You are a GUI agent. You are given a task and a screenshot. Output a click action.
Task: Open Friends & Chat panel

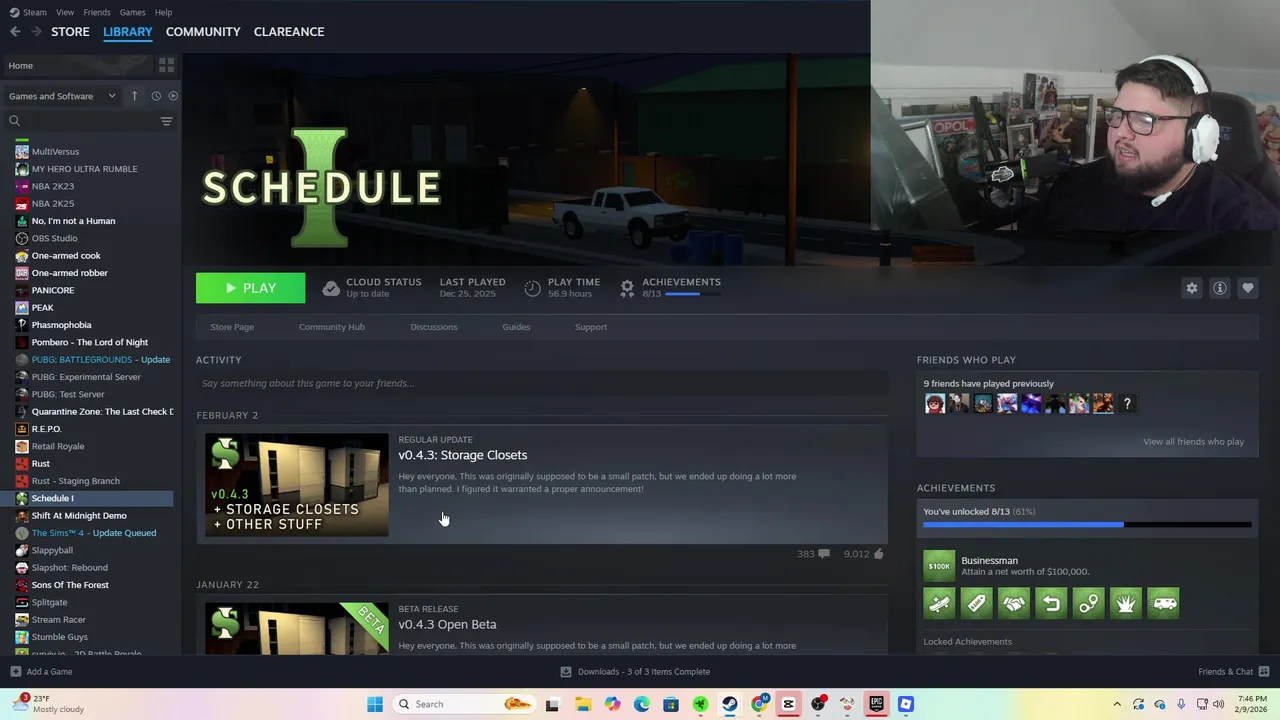[x=1233, y=672]
